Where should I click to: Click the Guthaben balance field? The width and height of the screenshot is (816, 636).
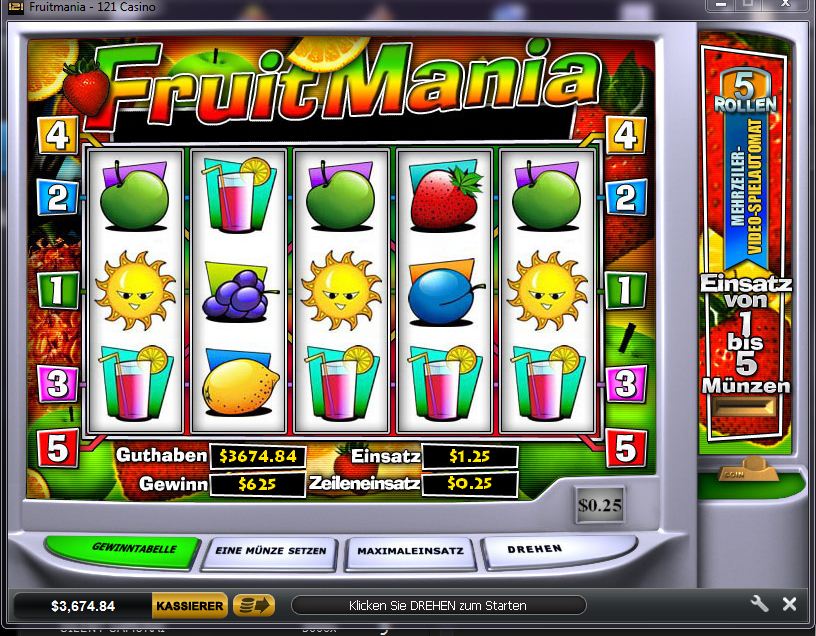click(258, 456)
